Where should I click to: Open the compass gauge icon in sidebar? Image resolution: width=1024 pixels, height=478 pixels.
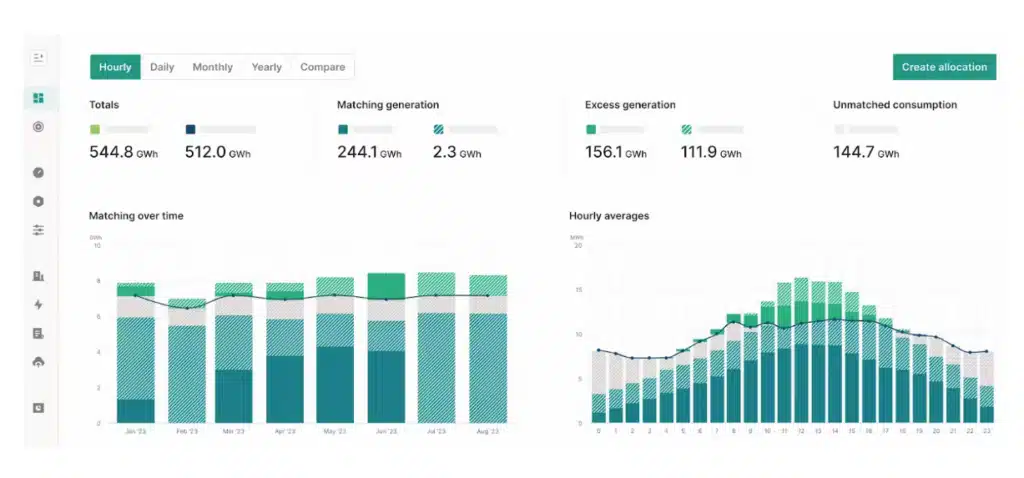point(38,172)
